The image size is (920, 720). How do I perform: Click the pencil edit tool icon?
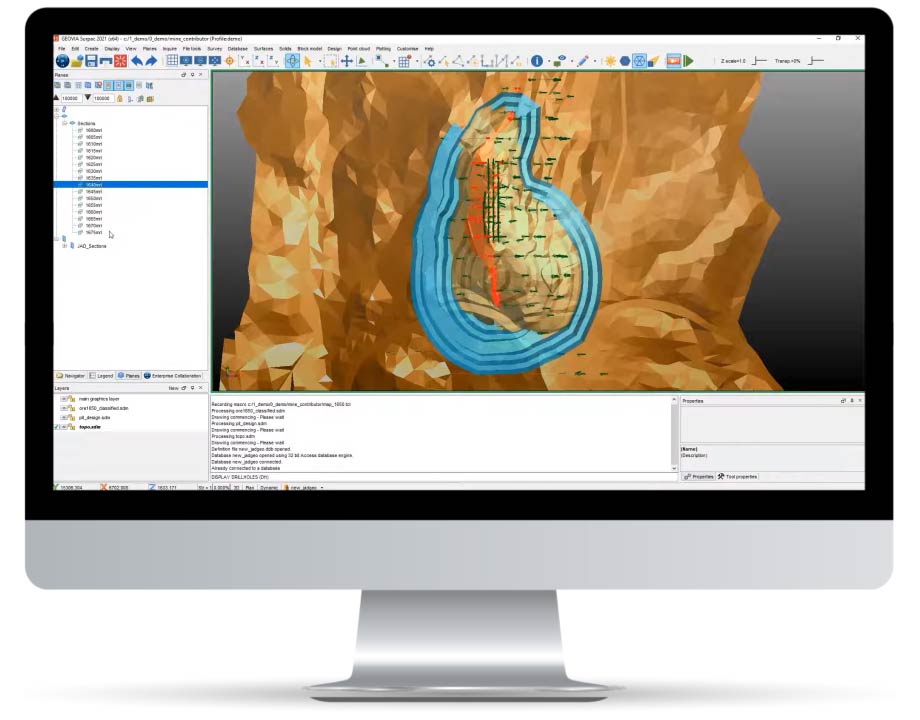tap(583, 61)
